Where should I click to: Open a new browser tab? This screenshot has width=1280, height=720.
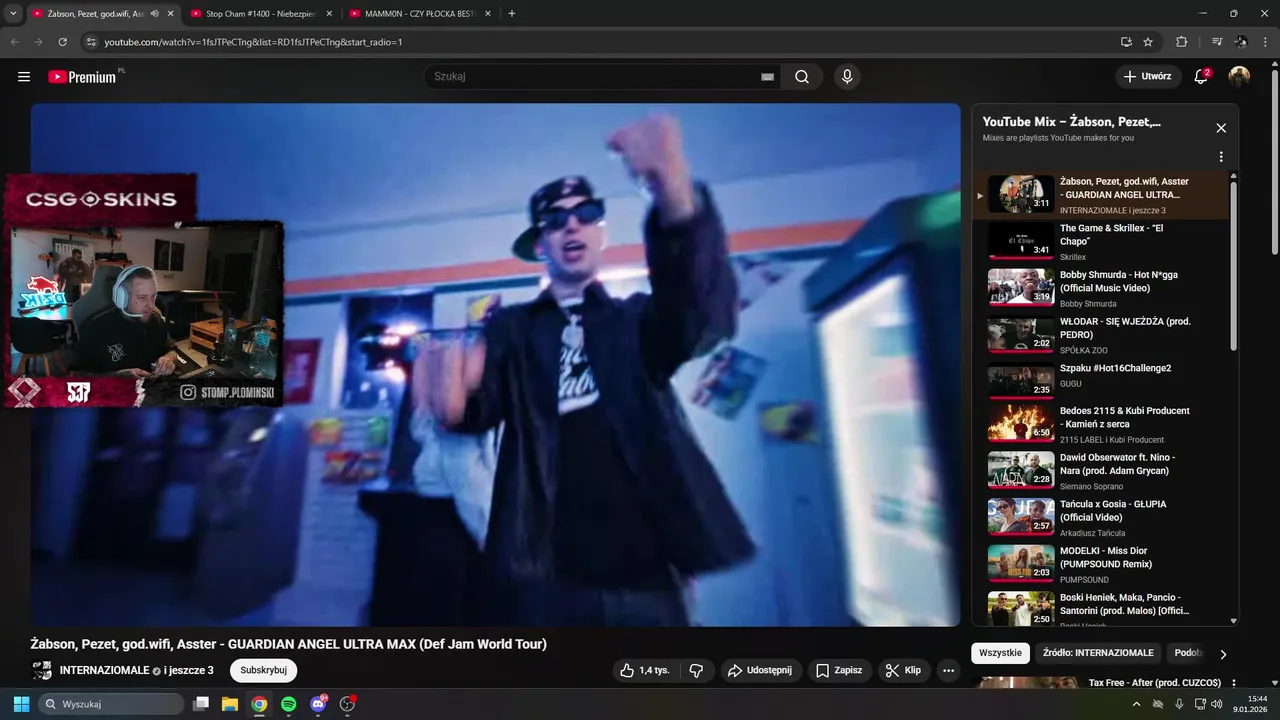[512, 14]
